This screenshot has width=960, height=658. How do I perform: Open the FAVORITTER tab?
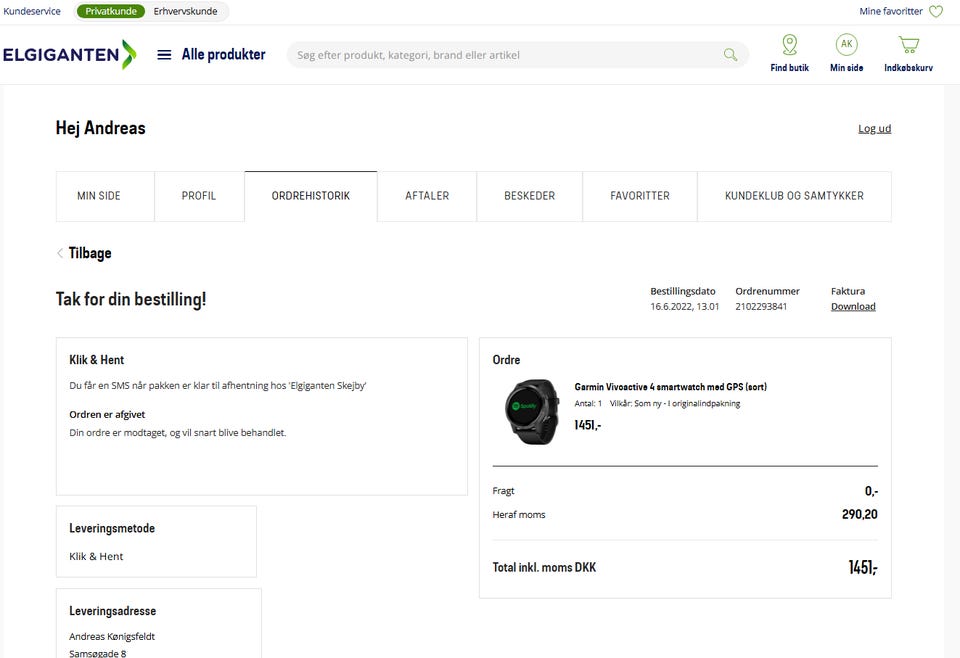click(x=640, y=196)
